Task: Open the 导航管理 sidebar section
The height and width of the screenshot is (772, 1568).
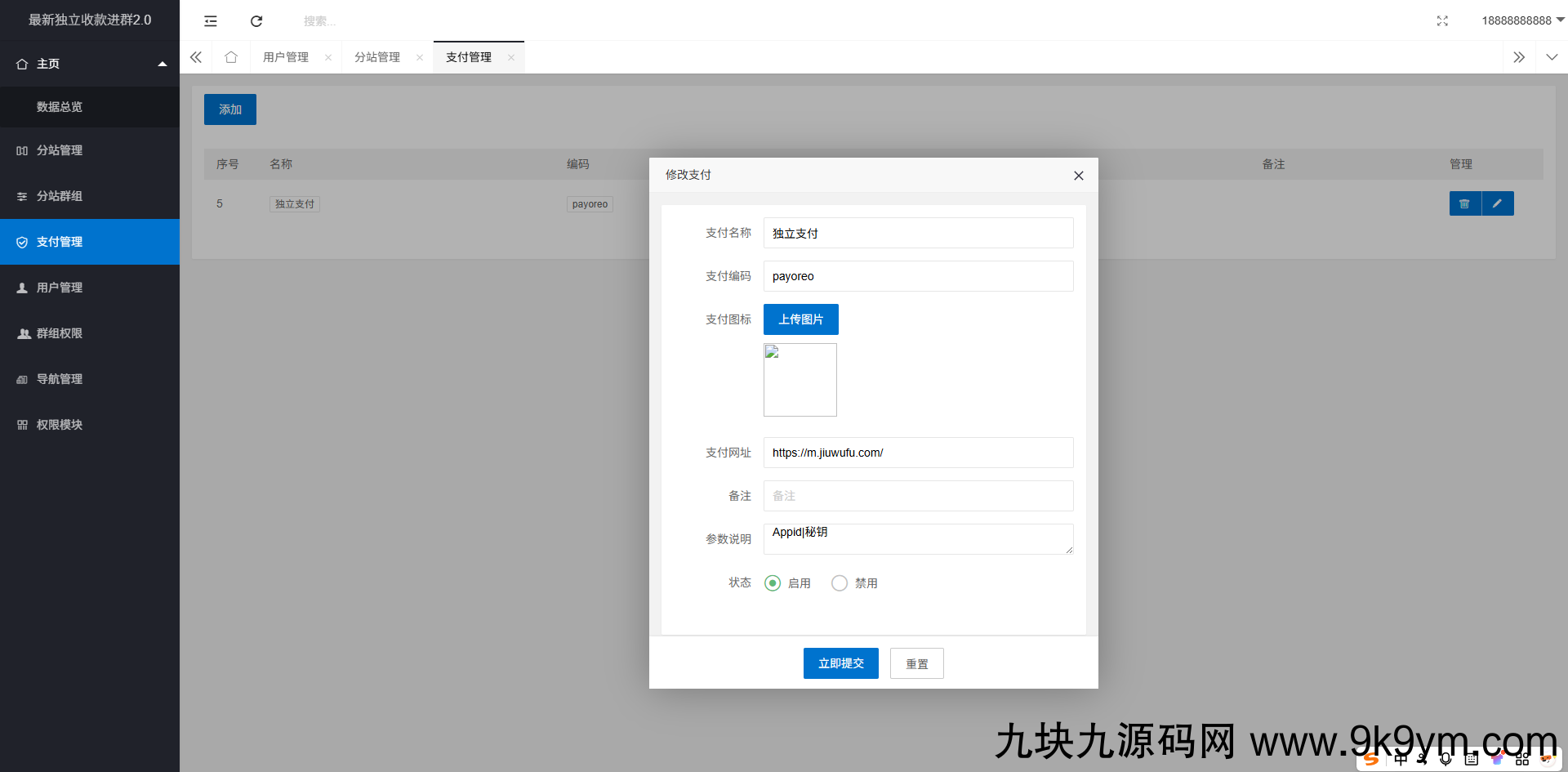Action: (58, 379)
